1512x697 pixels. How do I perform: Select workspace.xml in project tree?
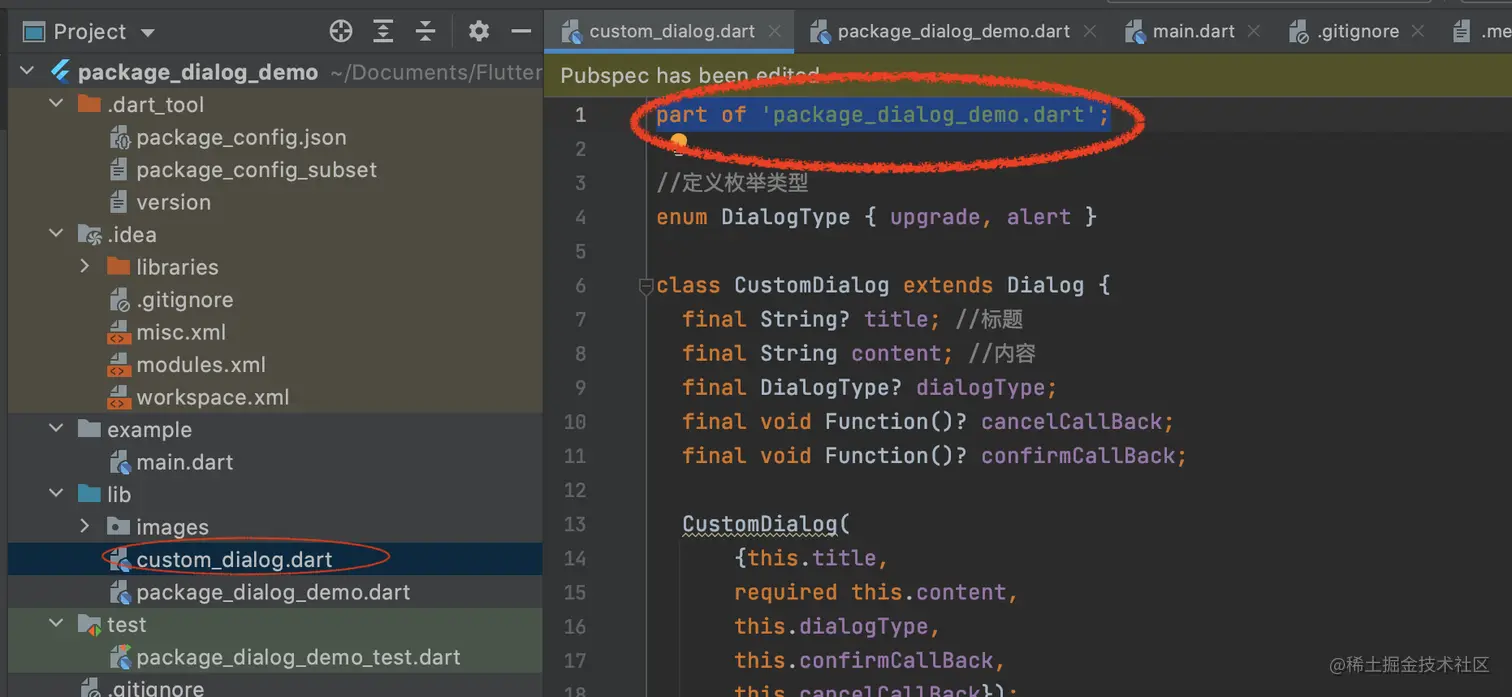(x=213, y=397)
